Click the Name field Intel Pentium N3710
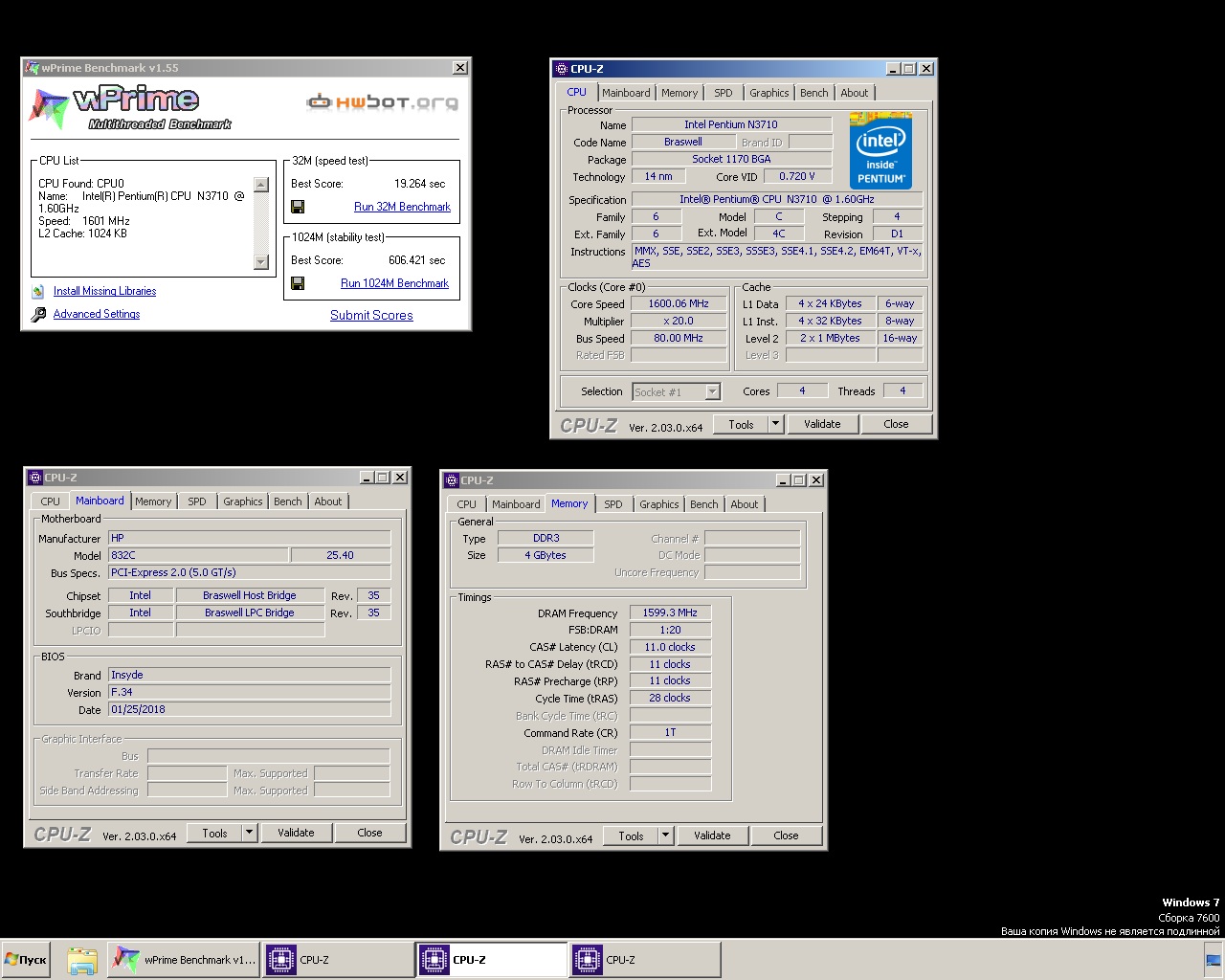The image size is (1225, 980). click(731, 124)
